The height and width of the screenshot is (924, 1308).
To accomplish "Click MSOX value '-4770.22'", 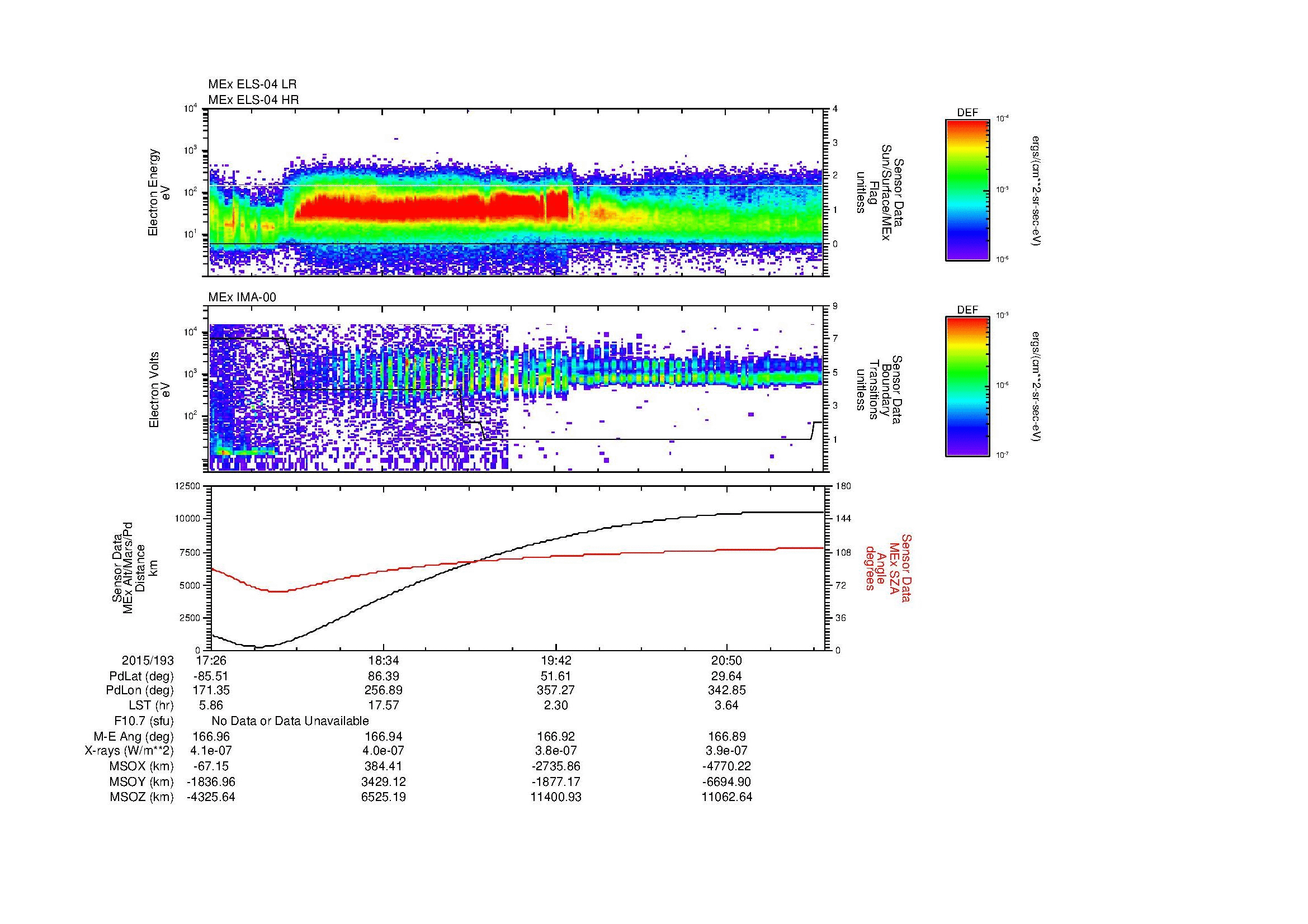I will coord(727,766).
